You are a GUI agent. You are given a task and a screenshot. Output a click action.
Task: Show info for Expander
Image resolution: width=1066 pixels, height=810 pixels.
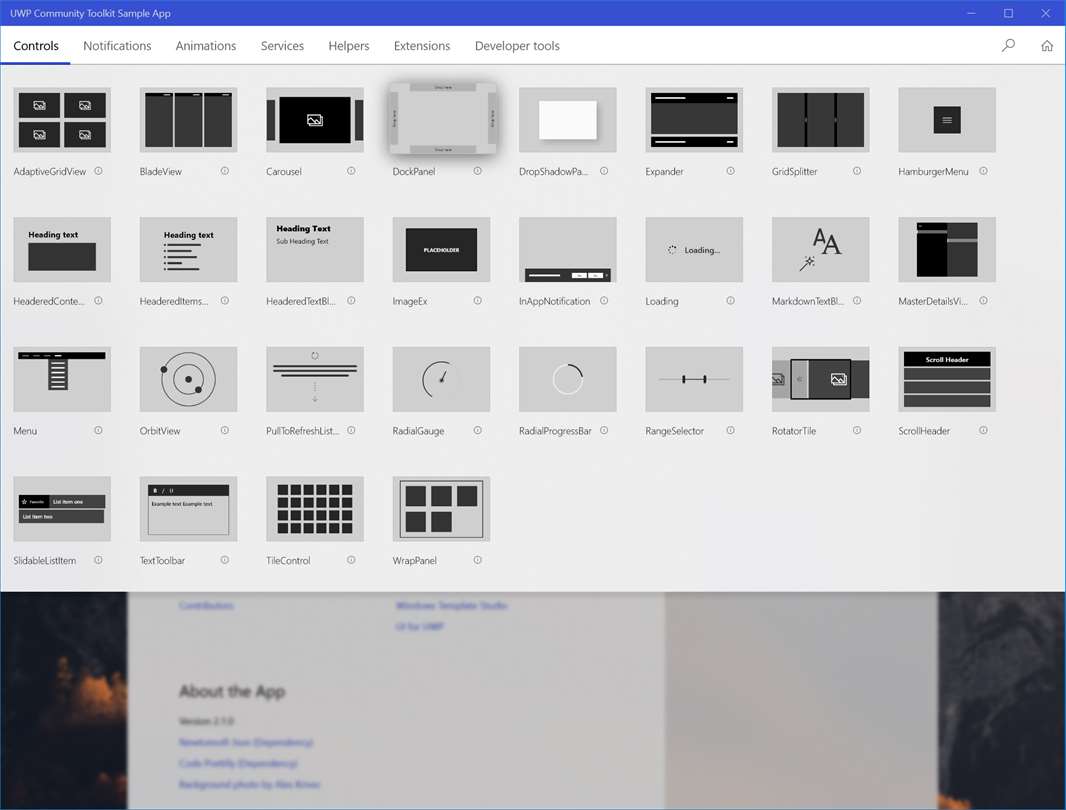click(731, 171)
